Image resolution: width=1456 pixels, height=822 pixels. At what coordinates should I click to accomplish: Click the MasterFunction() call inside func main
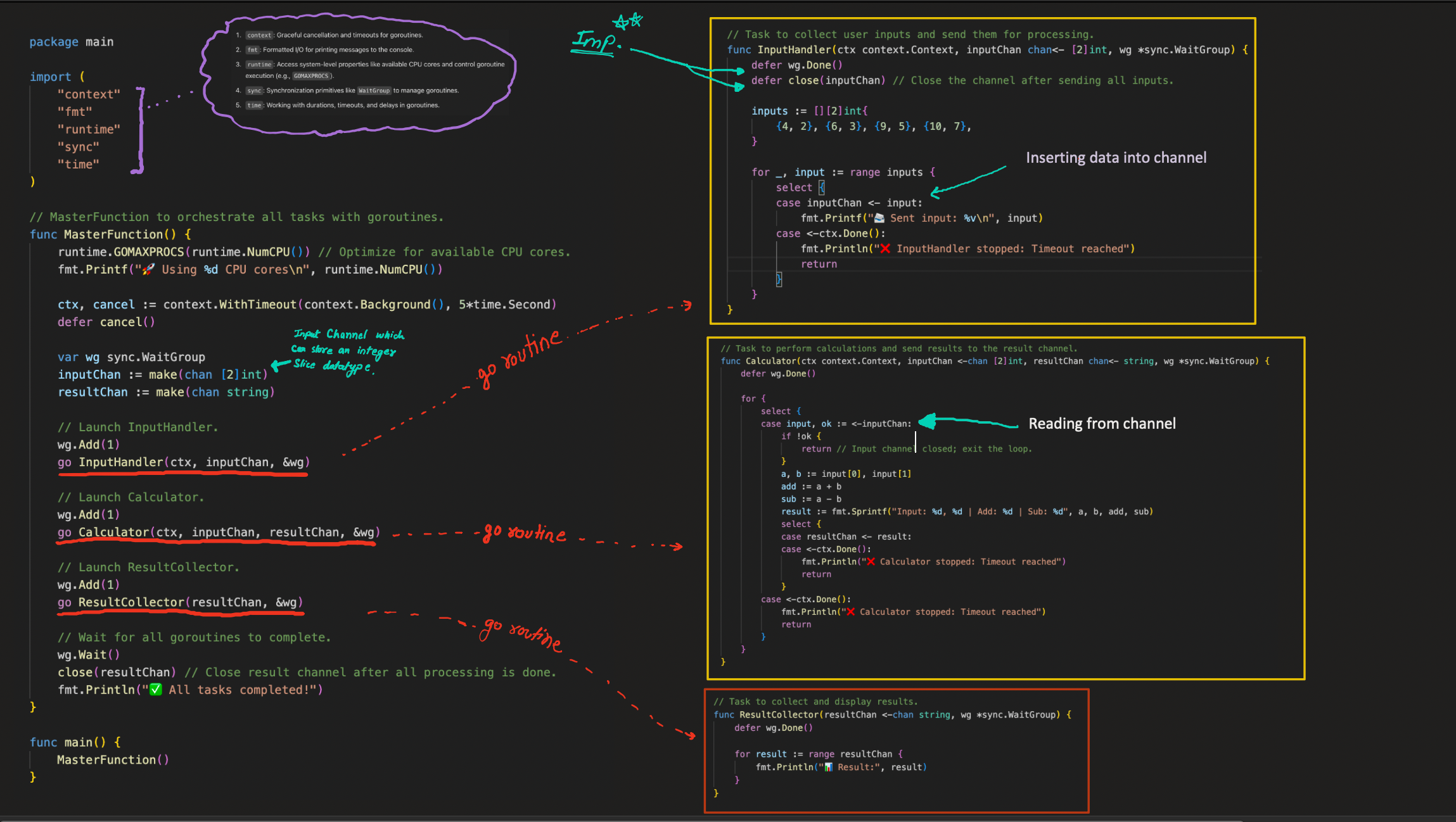coord(113,760)
